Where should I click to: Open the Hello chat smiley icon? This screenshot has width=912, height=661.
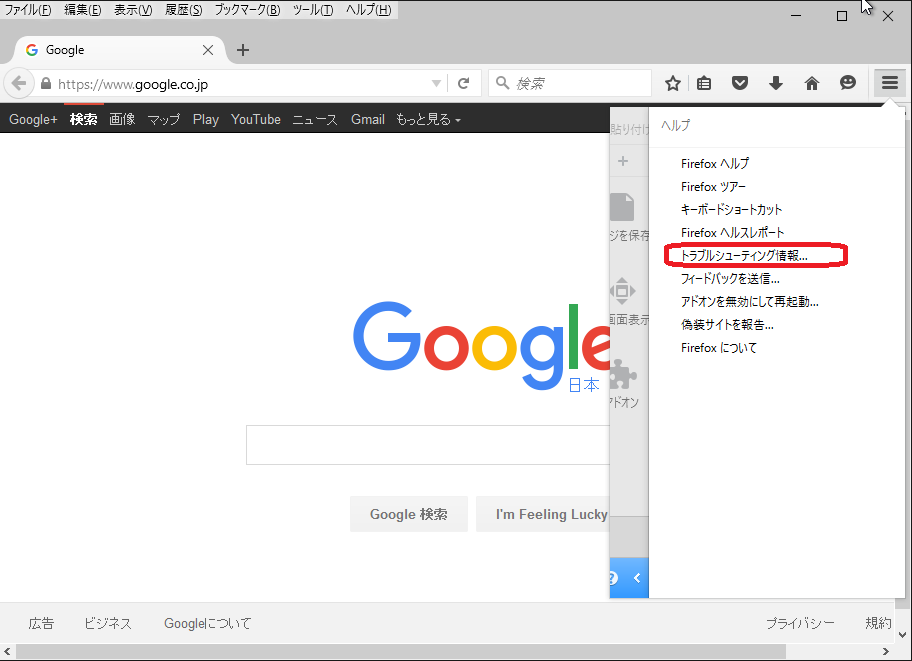point(847,83)
